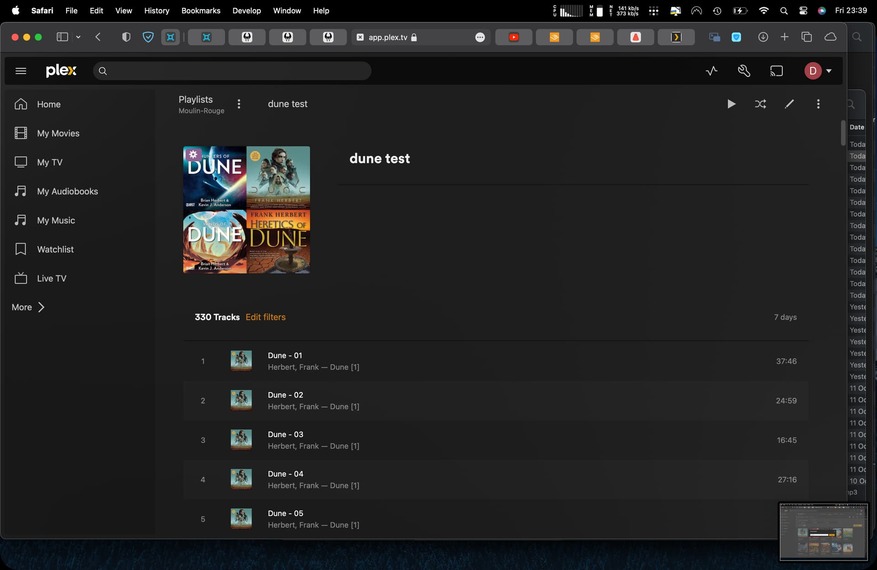The width and height of the screenshot is (877, 570).
Task: Click Edit filters link
Action: [265, 317]
